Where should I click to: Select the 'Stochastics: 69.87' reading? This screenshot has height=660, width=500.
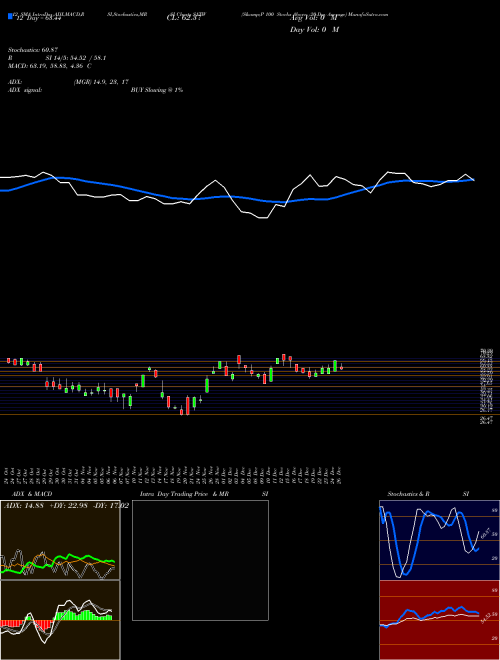coord(33,50)
